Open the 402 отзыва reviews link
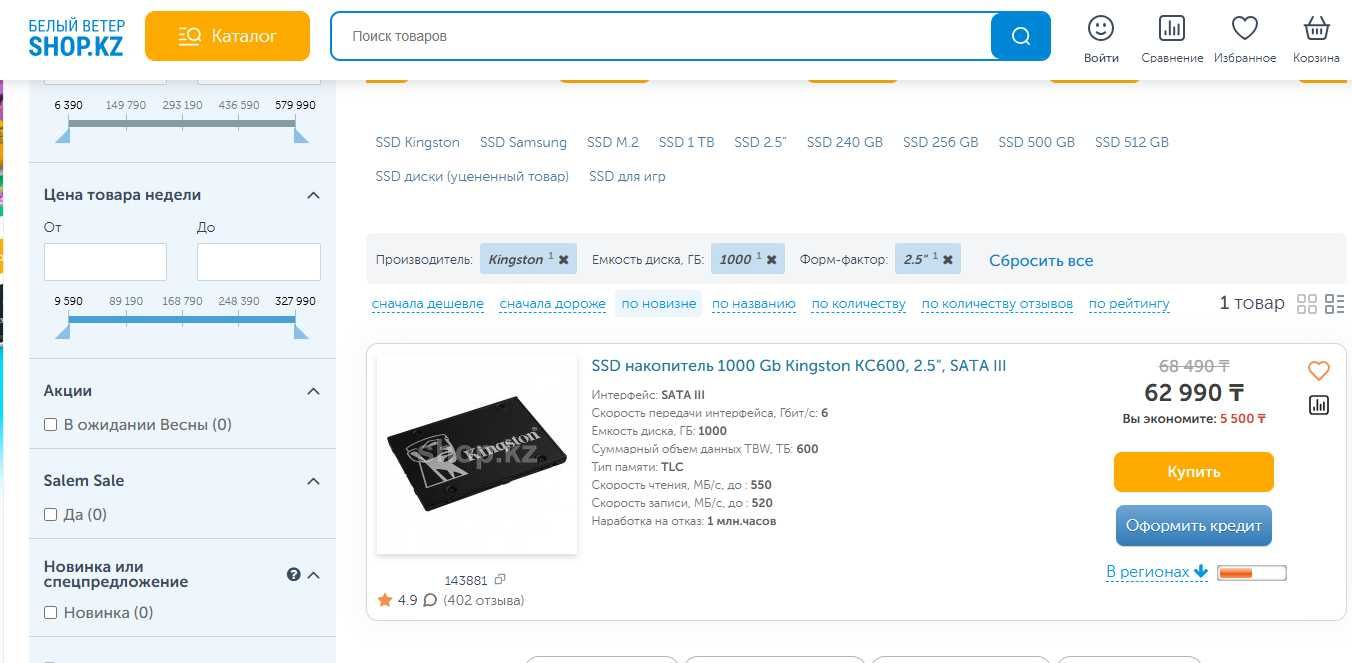Image resolution: width=1352 pixels, height=663 pixels. click(483, 601)
